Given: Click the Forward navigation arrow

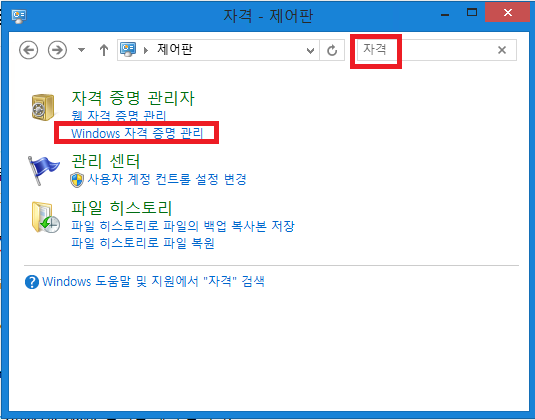Looking at the screenshot, I should click(x=57, y=50).
